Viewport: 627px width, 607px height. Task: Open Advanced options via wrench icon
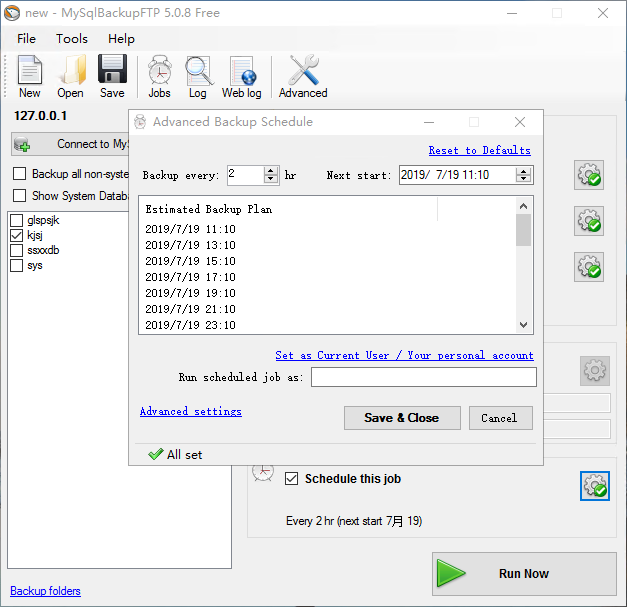(304, 70)
